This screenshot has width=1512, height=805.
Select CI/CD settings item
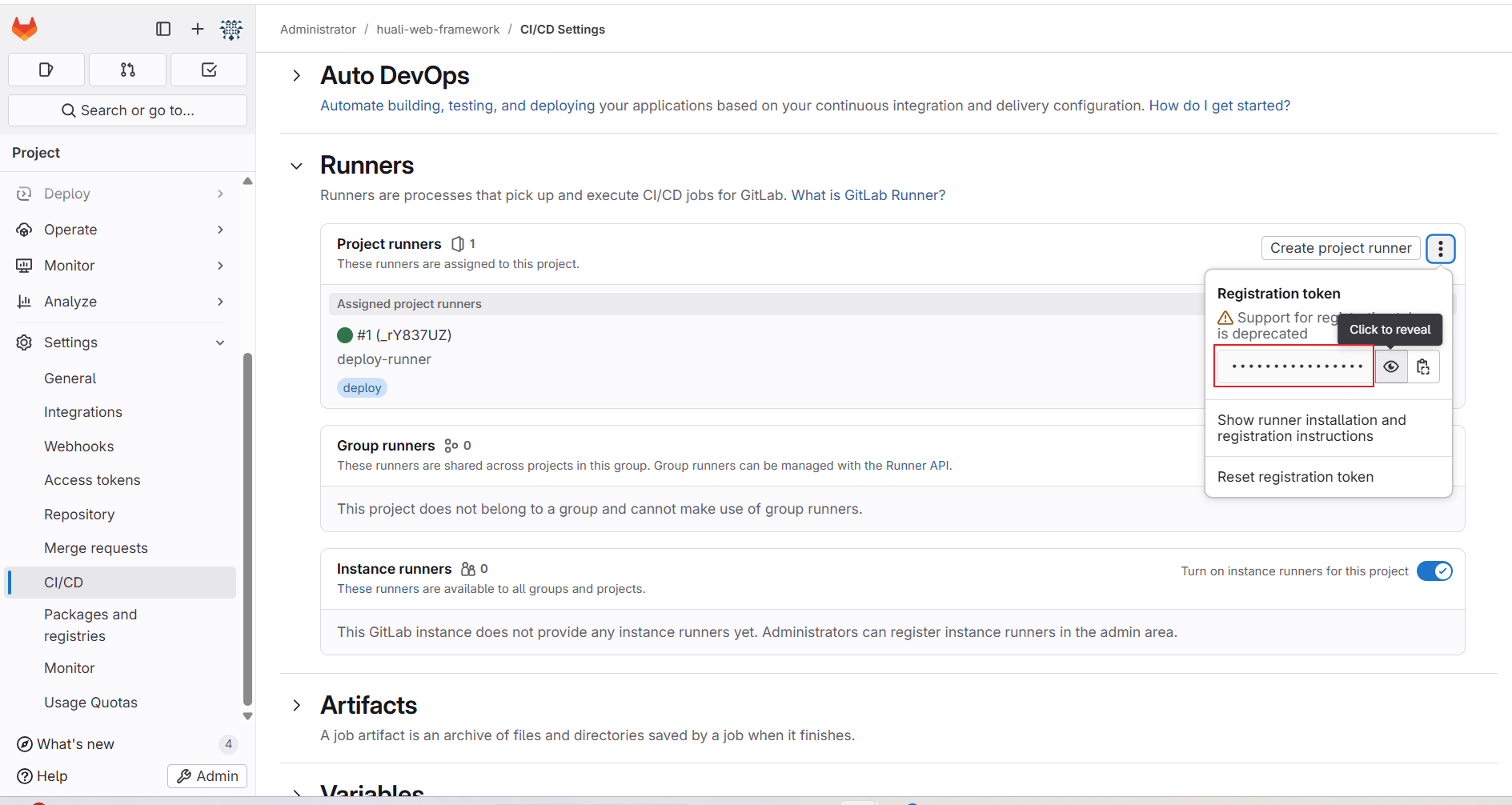[x=120, y=583]
